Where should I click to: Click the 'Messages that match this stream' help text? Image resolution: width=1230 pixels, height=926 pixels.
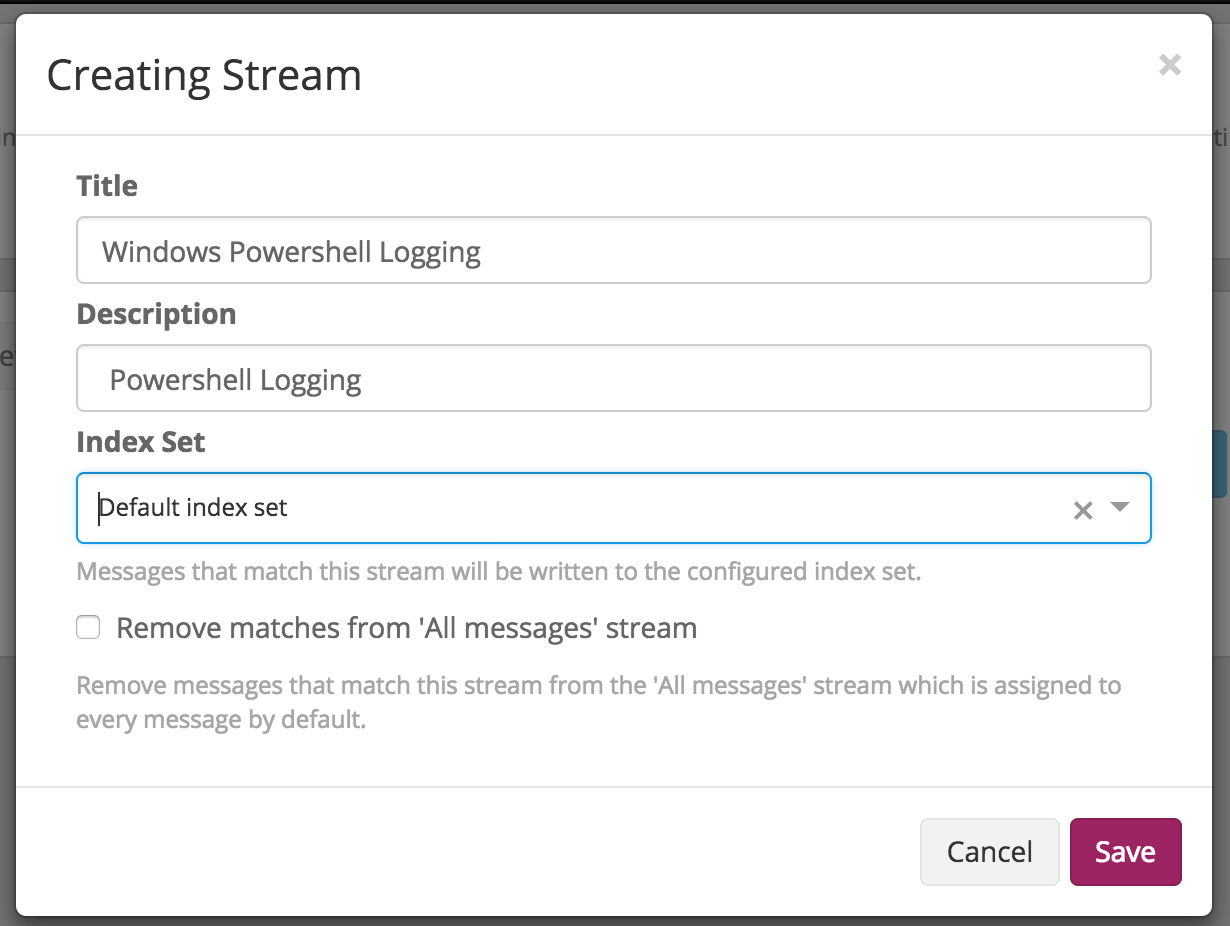tap(498, 572)
